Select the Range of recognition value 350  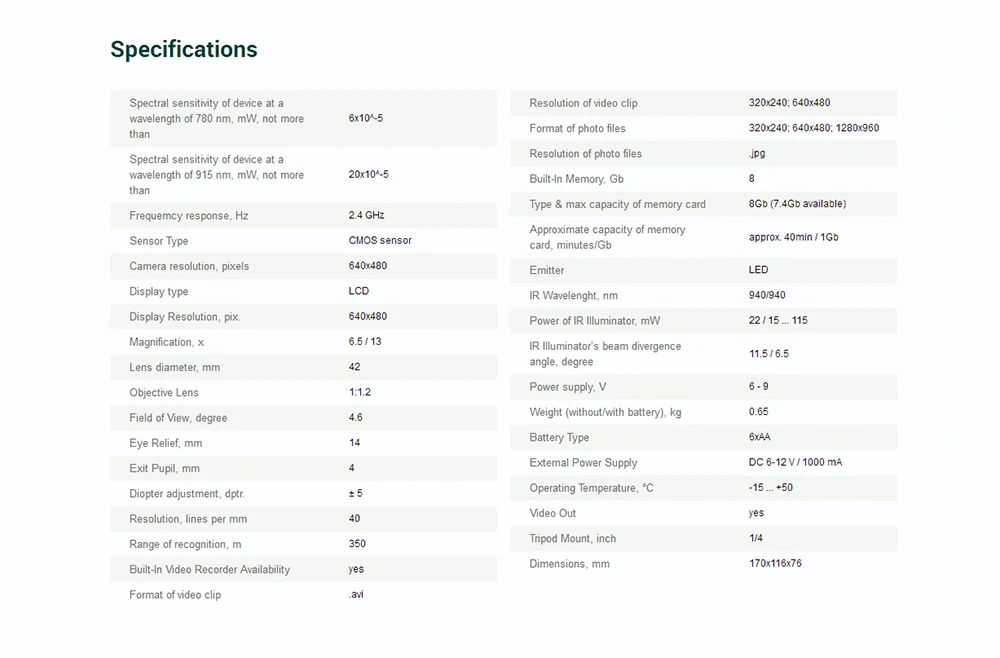pyautogui.click(x=357, y=544)
